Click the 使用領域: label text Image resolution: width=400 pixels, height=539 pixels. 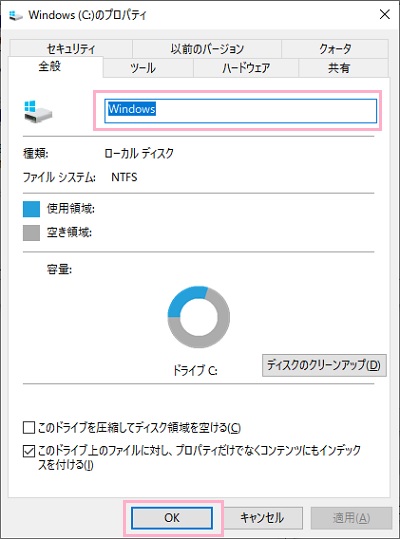[x=71, y=209]
